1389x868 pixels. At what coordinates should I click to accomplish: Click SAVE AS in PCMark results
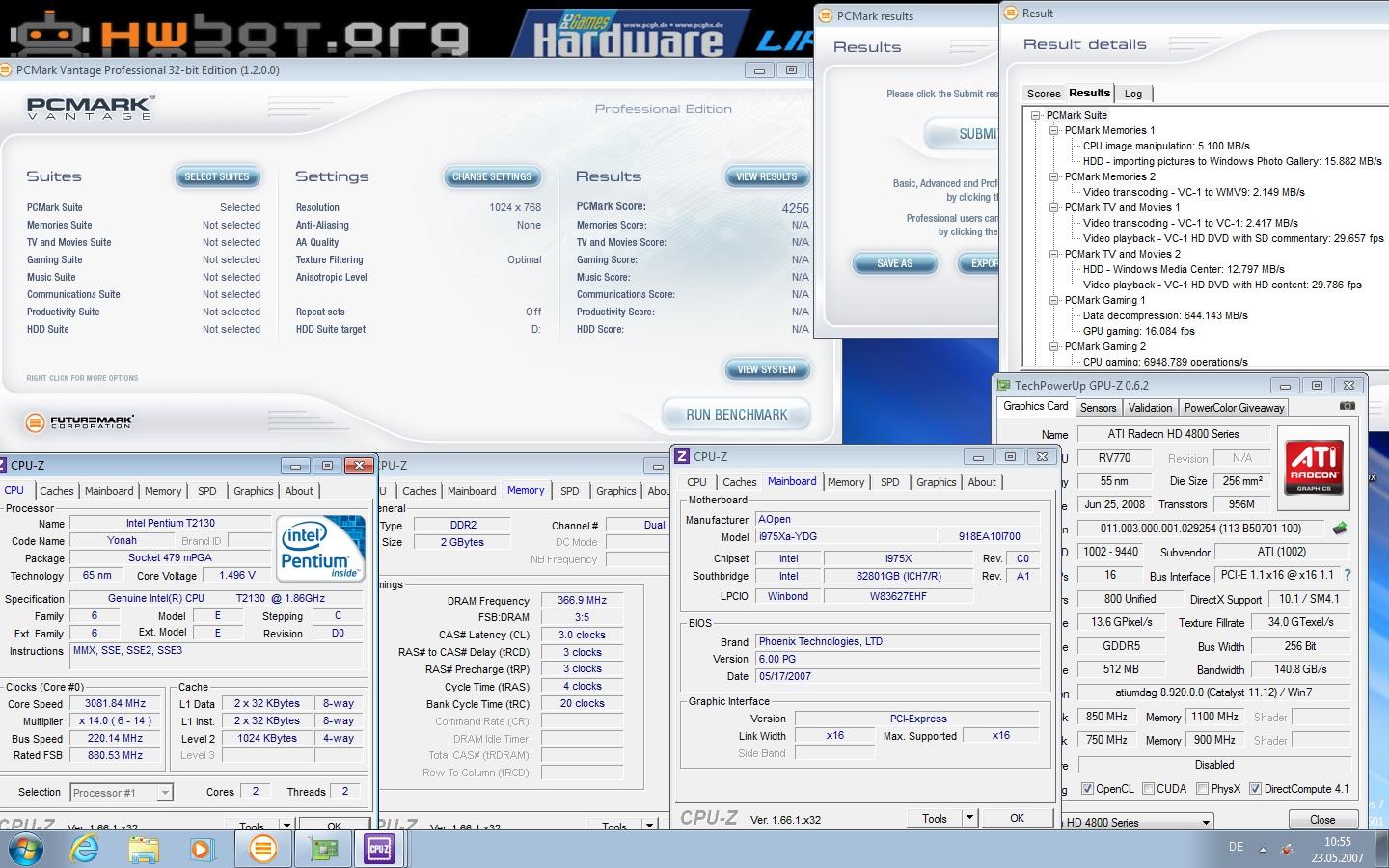895,263
